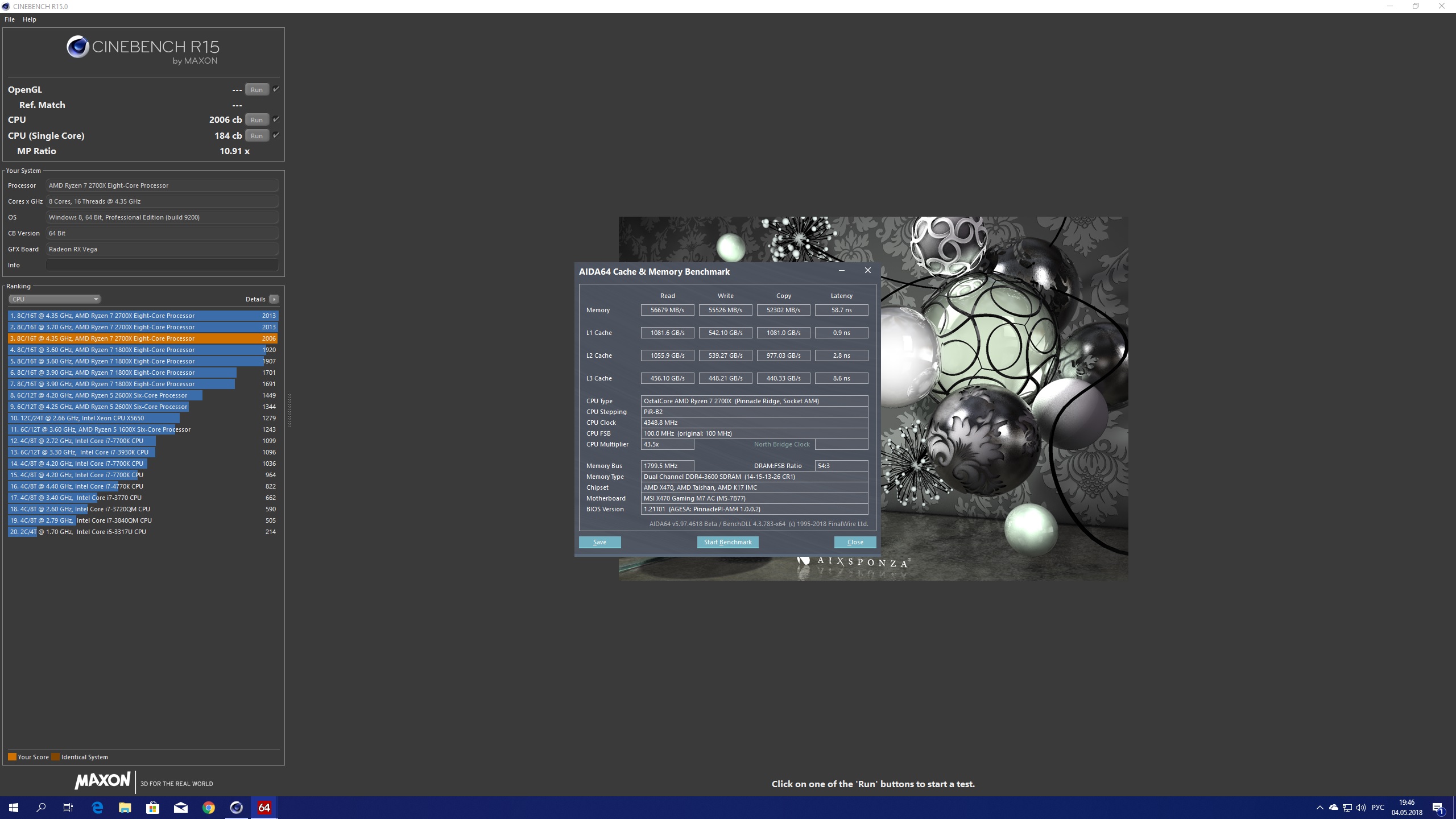Open Microsoft Store from taskbar
Screen dimensions: 1456x819
(x=152, y=808)
